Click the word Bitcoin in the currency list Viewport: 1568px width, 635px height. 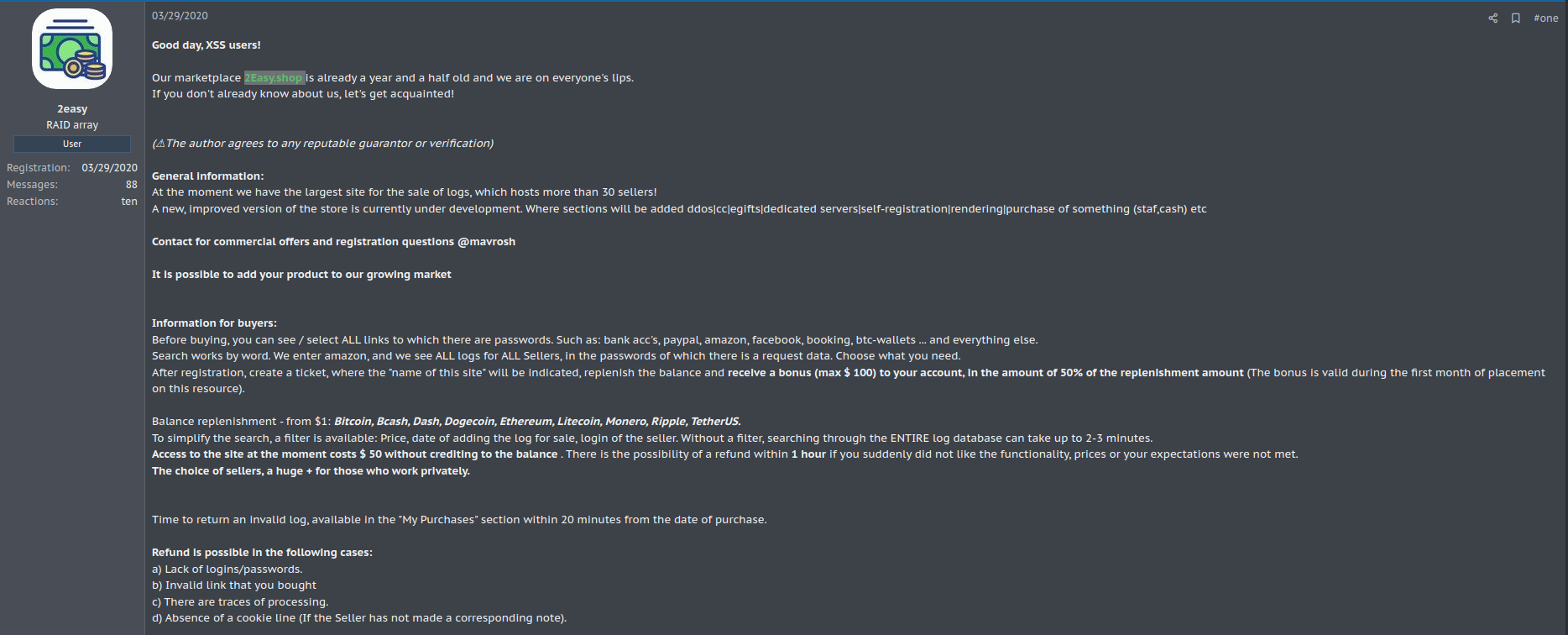353,422
